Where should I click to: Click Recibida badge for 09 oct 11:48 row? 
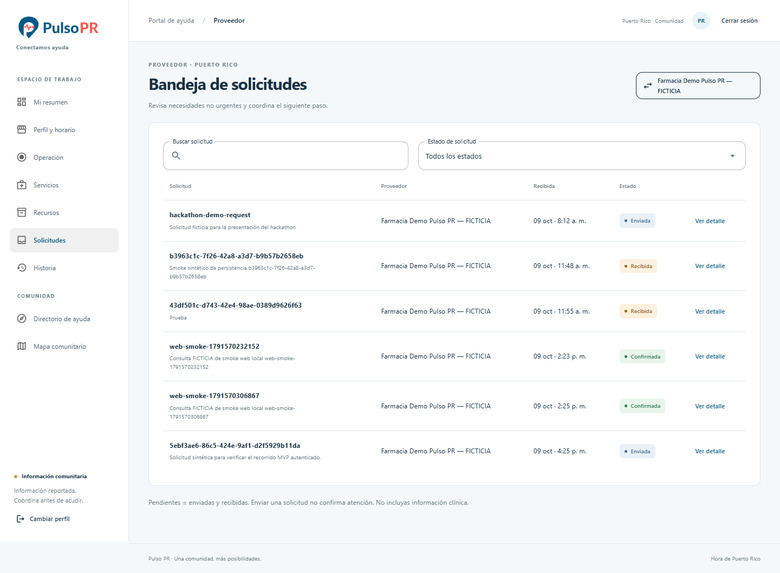(638, 266)
